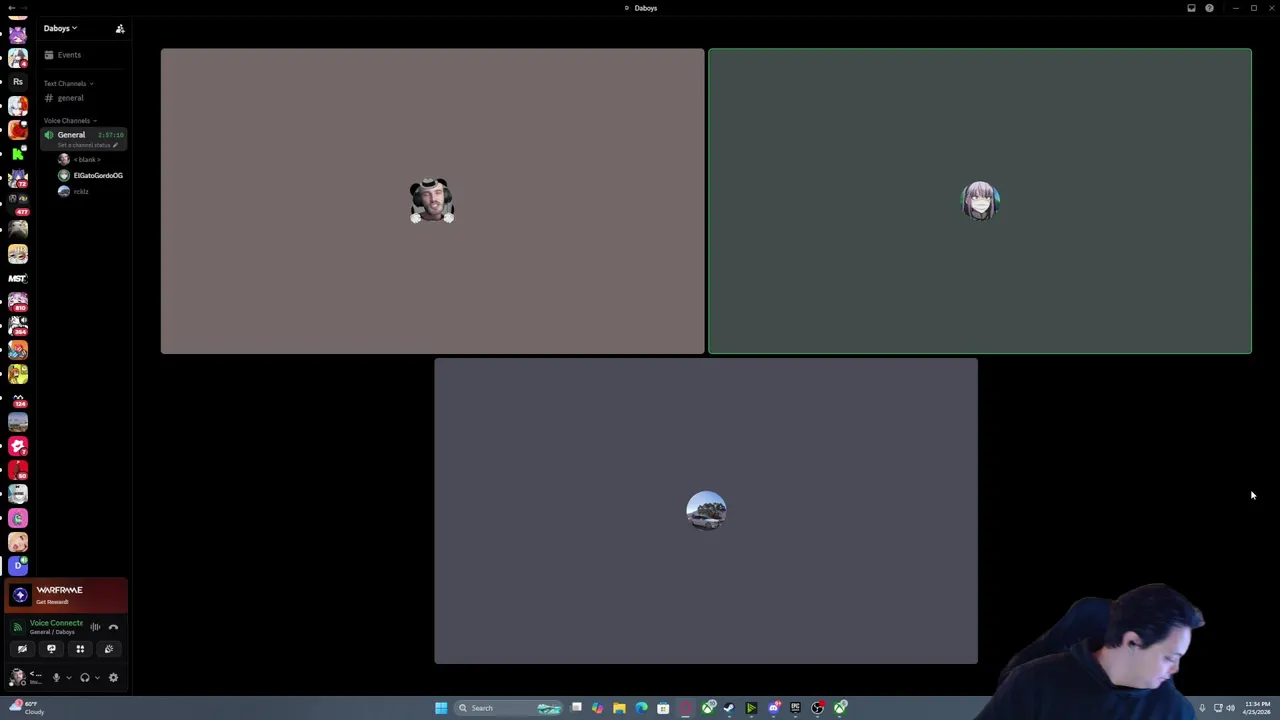Deafen with the headphones icon
The height and width of the screenshot is (720, 1280).
coord(85,678)
